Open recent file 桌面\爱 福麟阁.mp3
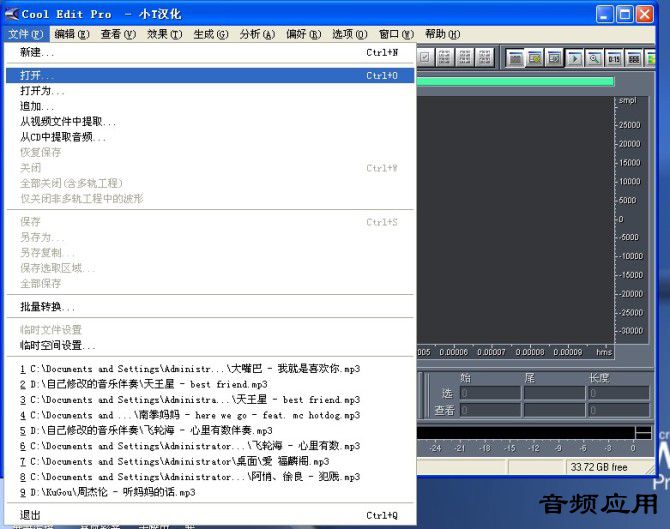Image resolution: width=670 pixels, height=529 pixels. [x=209, y=461]
